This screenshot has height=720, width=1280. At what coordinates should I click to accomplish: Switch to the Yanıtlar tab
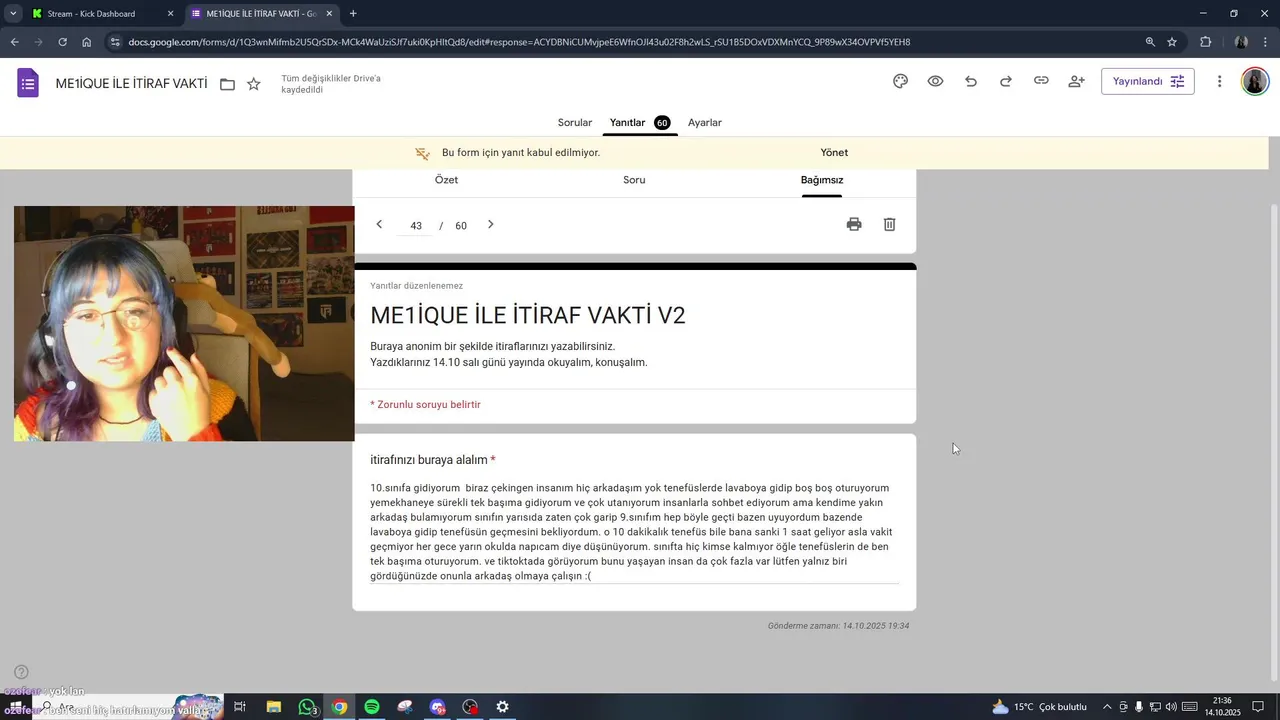640,122
